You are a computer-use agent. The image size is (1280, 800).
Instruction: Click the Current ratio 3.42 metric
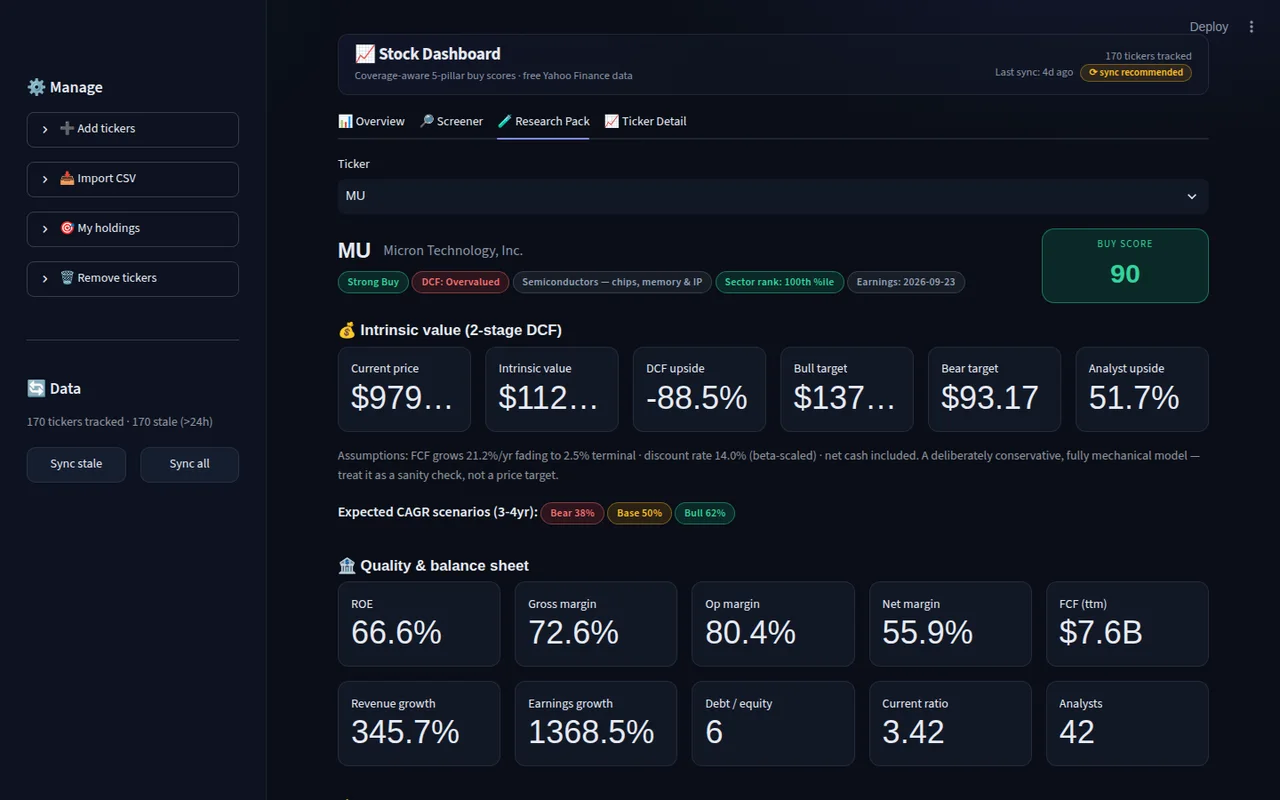[x=950, y=723]
